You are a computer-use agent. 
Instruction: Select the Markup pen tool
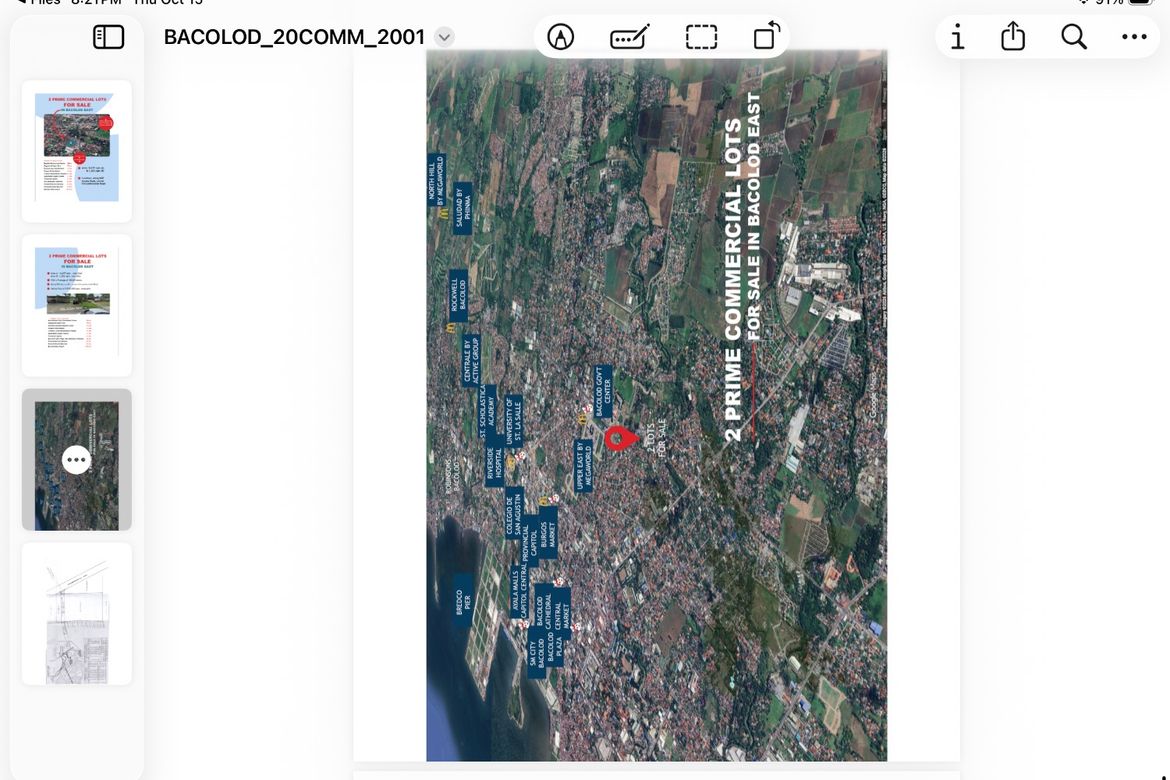click(560, 37)
